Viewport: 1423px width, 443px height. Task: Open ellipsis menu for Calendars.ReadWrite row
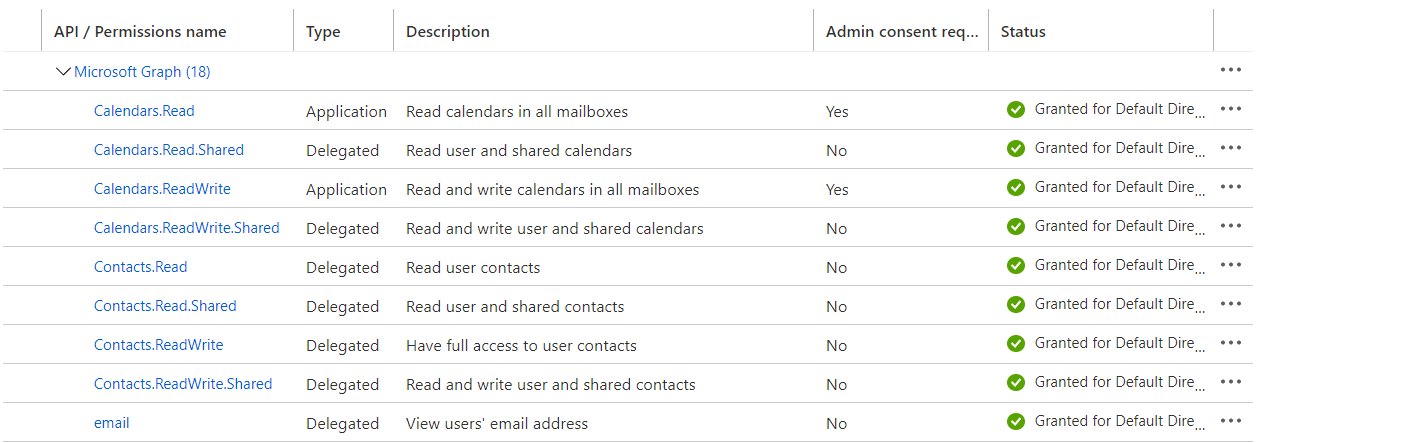coord(1231,187)
